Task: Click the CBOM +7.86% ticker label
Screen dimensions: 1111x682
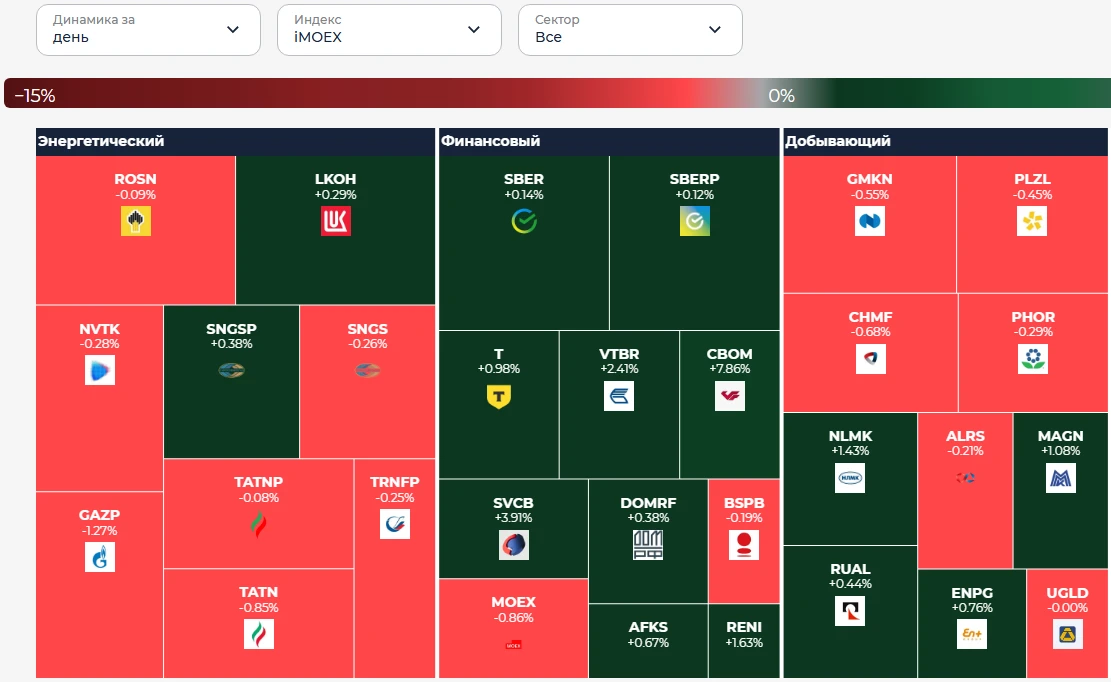Action: click(x=729, y=360)
